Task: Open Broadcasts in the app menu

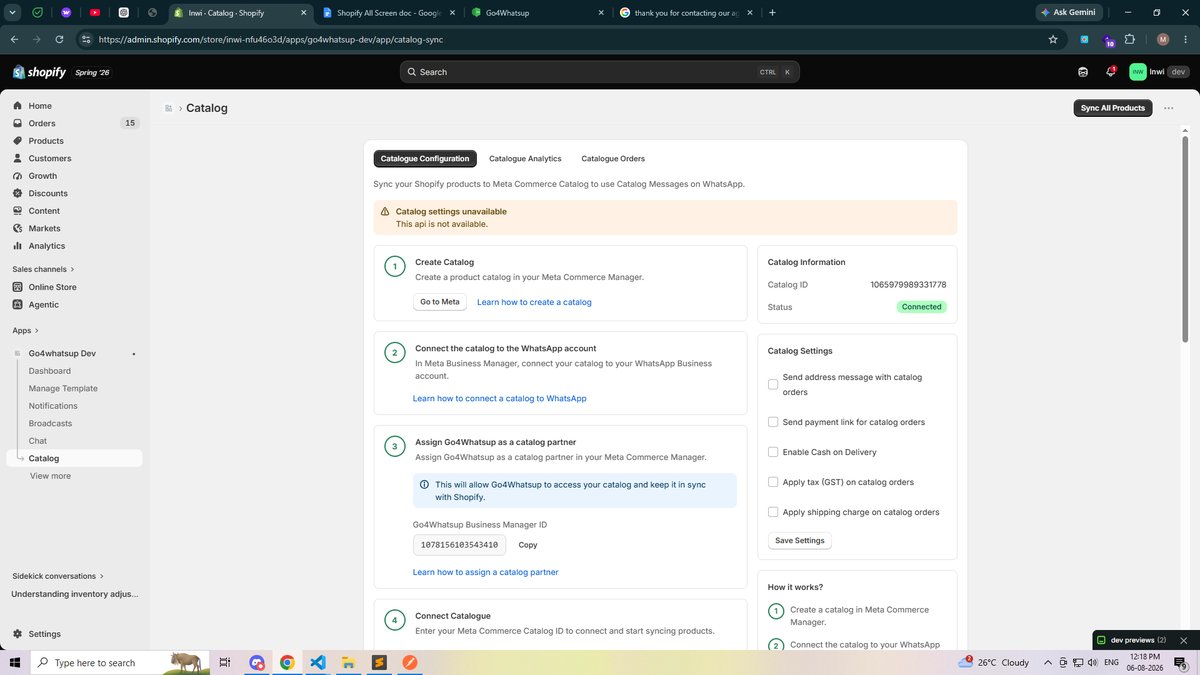Action: pyautogui.click(x=51, y=423)
